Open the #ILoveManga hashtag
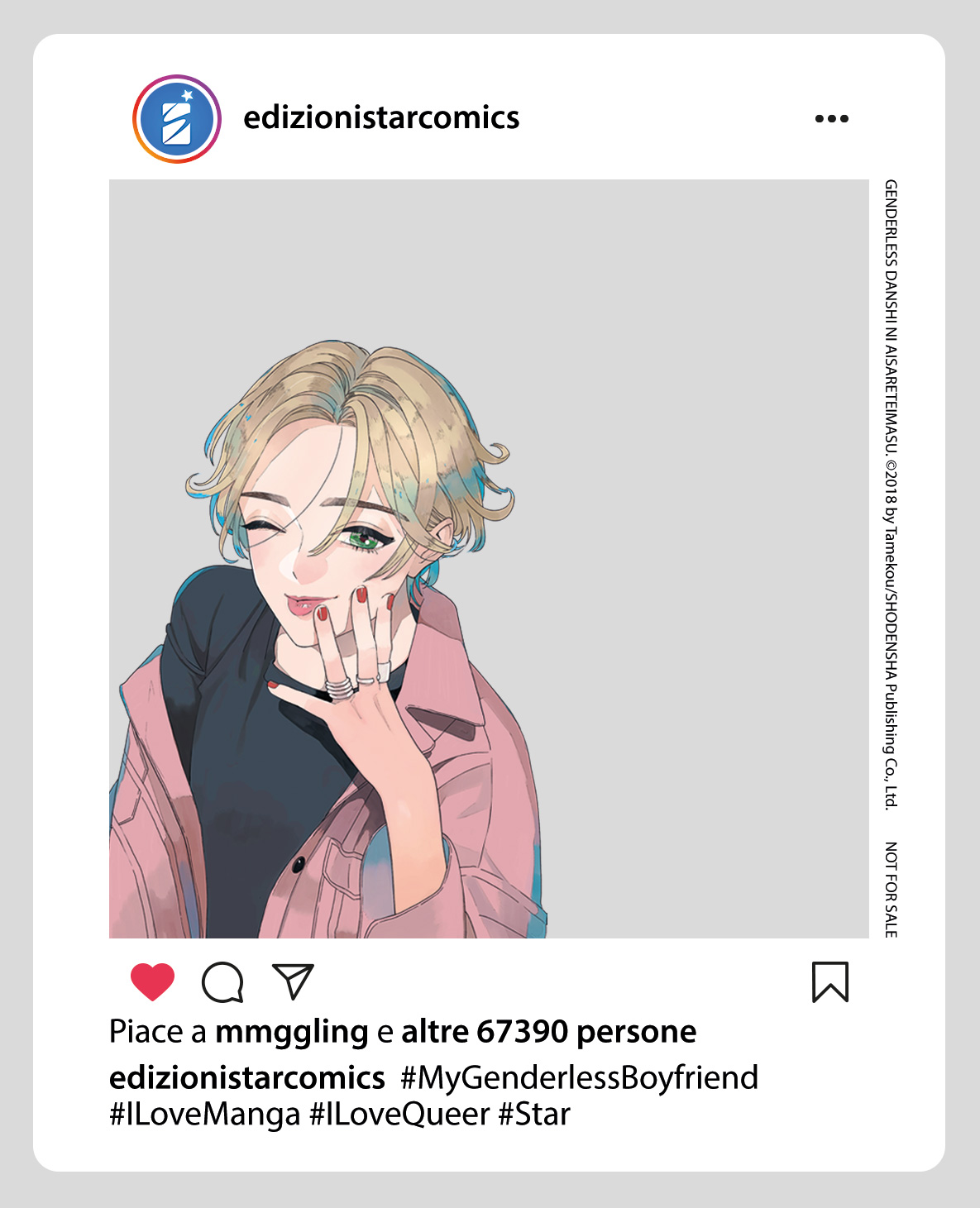This screenshot has width=980, height=1208. (205, 1115)
